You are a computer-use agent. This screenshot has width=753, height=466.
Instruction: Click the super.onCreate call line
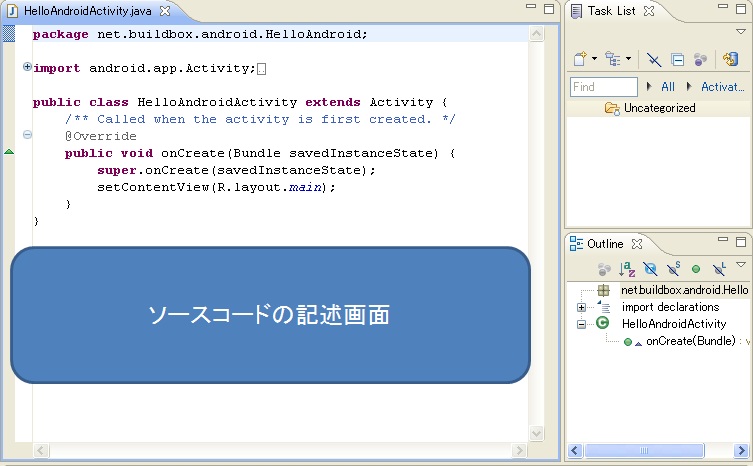[236, 171]
